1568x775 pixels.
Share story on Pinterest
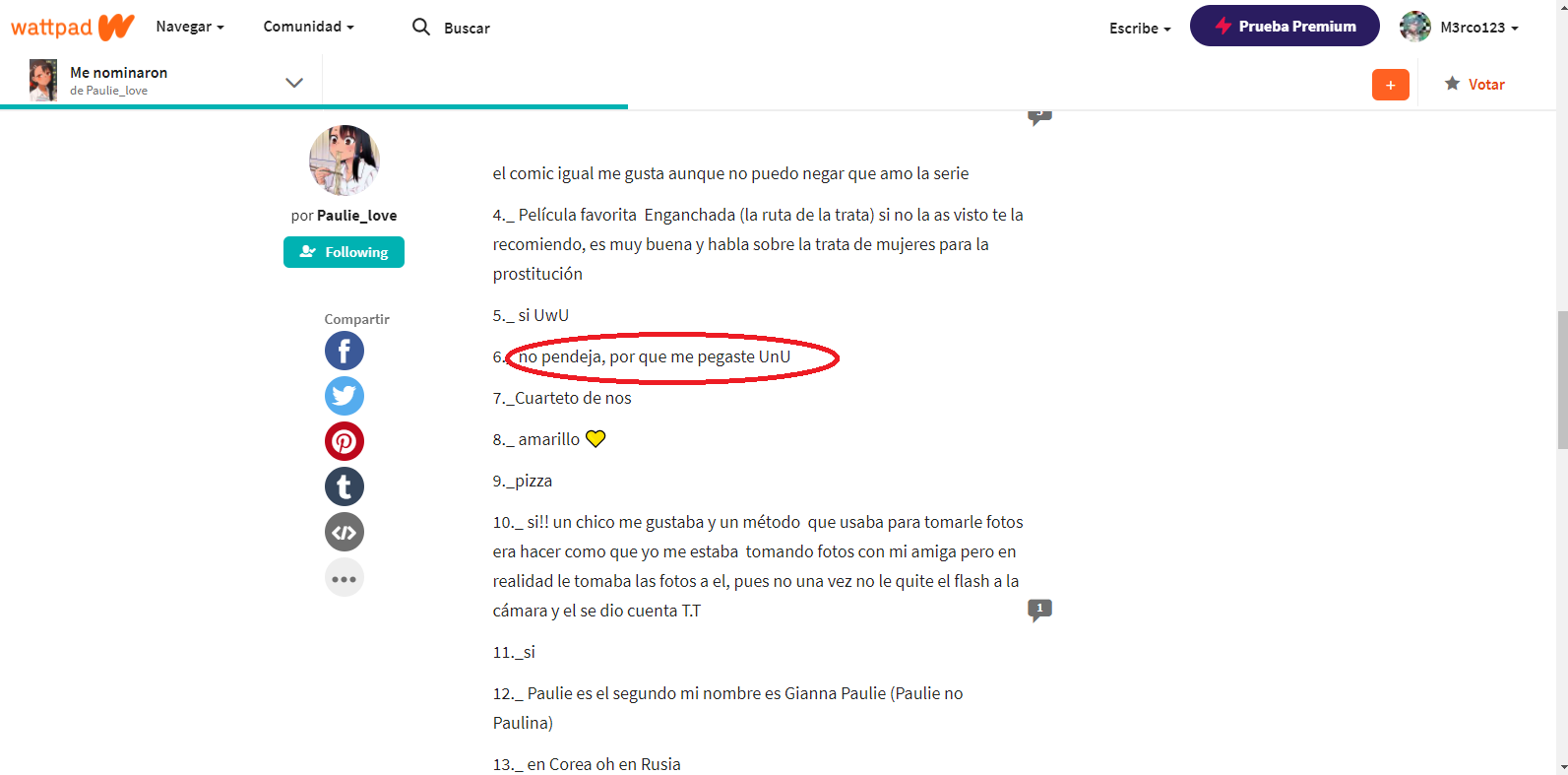[x=345, y=441]
